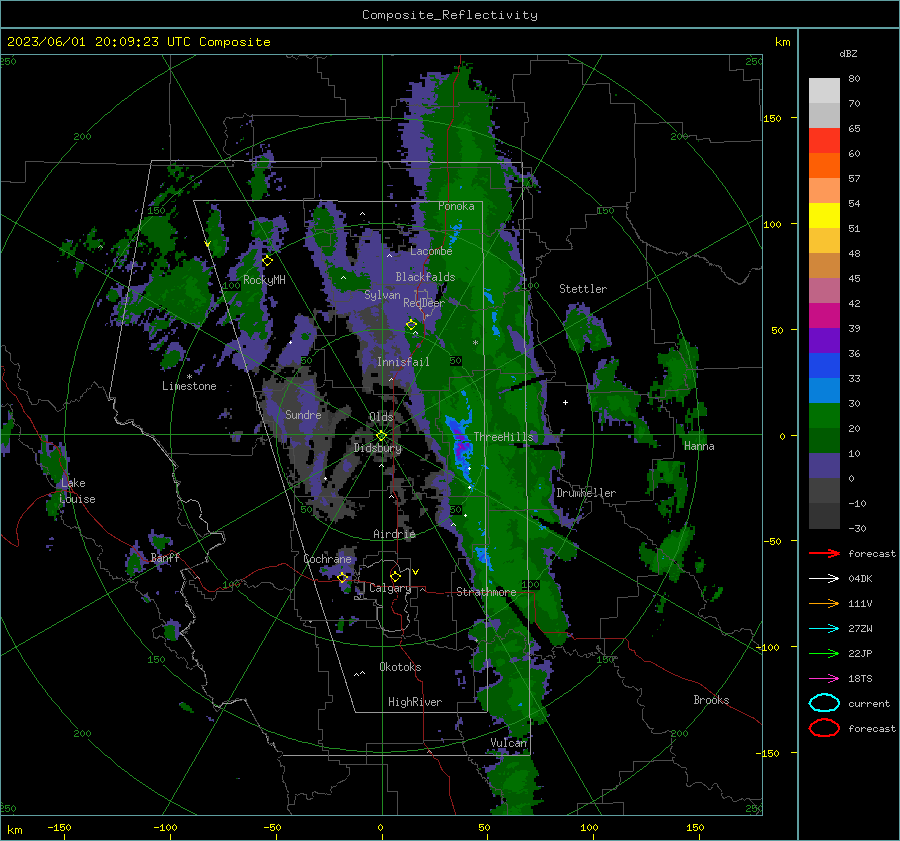
Task: Click the slate-blue swatch between 10 and 0 dBZ
Action: [x=824, y=466]
